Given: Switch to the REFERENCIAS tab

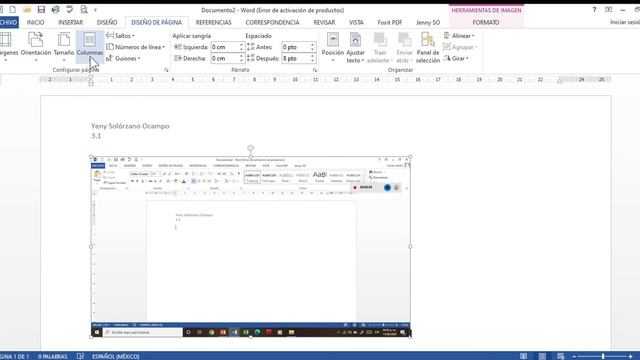Looking at the screenshot, I should 213,22.
